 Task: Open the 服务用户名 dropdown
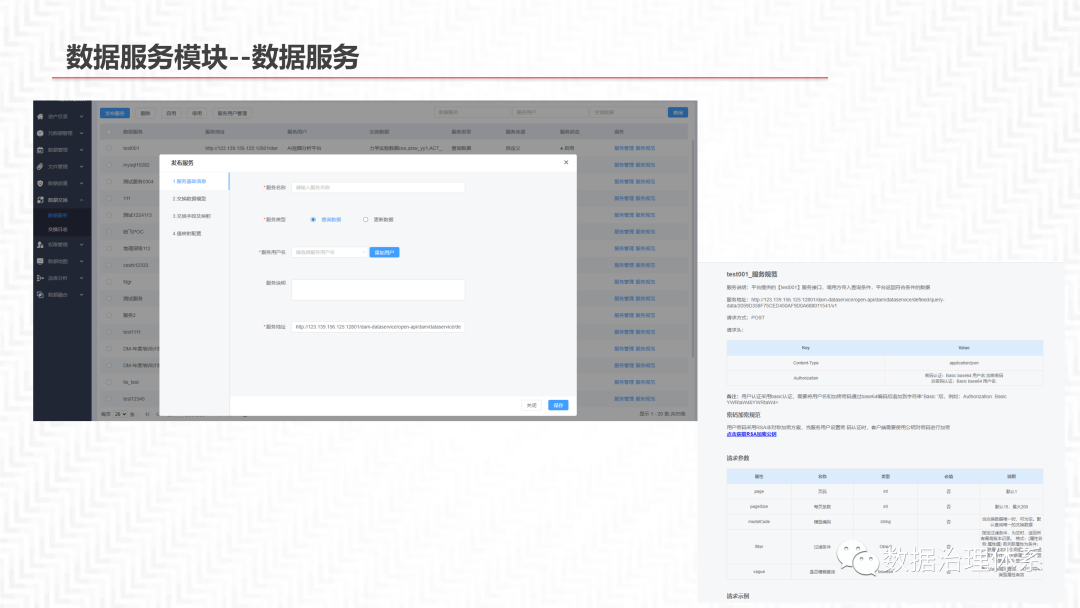(329, 253)
